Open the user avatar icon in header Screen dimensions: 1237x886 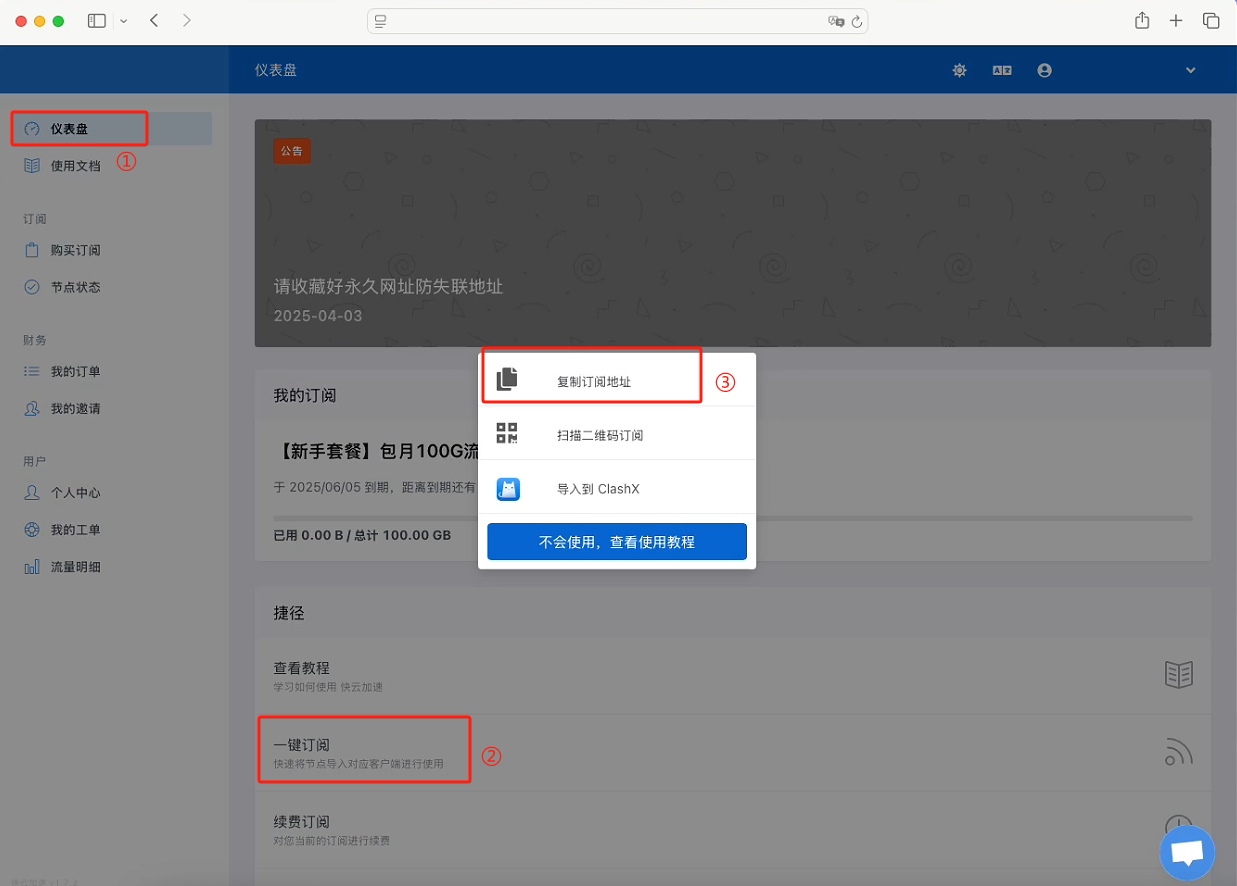pos(1045,70)
